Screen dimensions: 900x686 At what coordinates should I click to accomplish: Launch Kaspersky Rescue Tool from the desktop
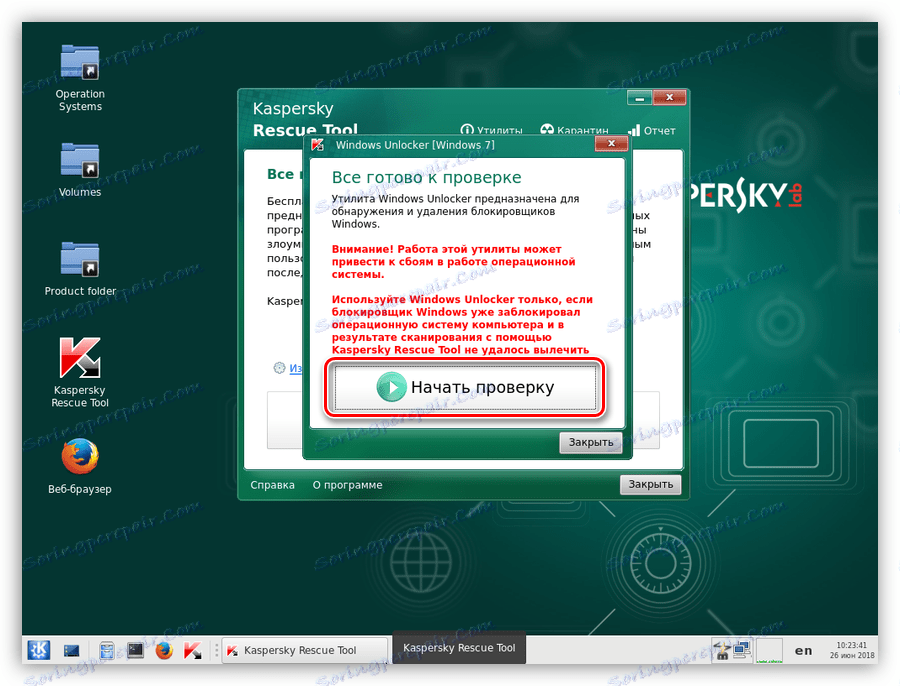point(78,360)
